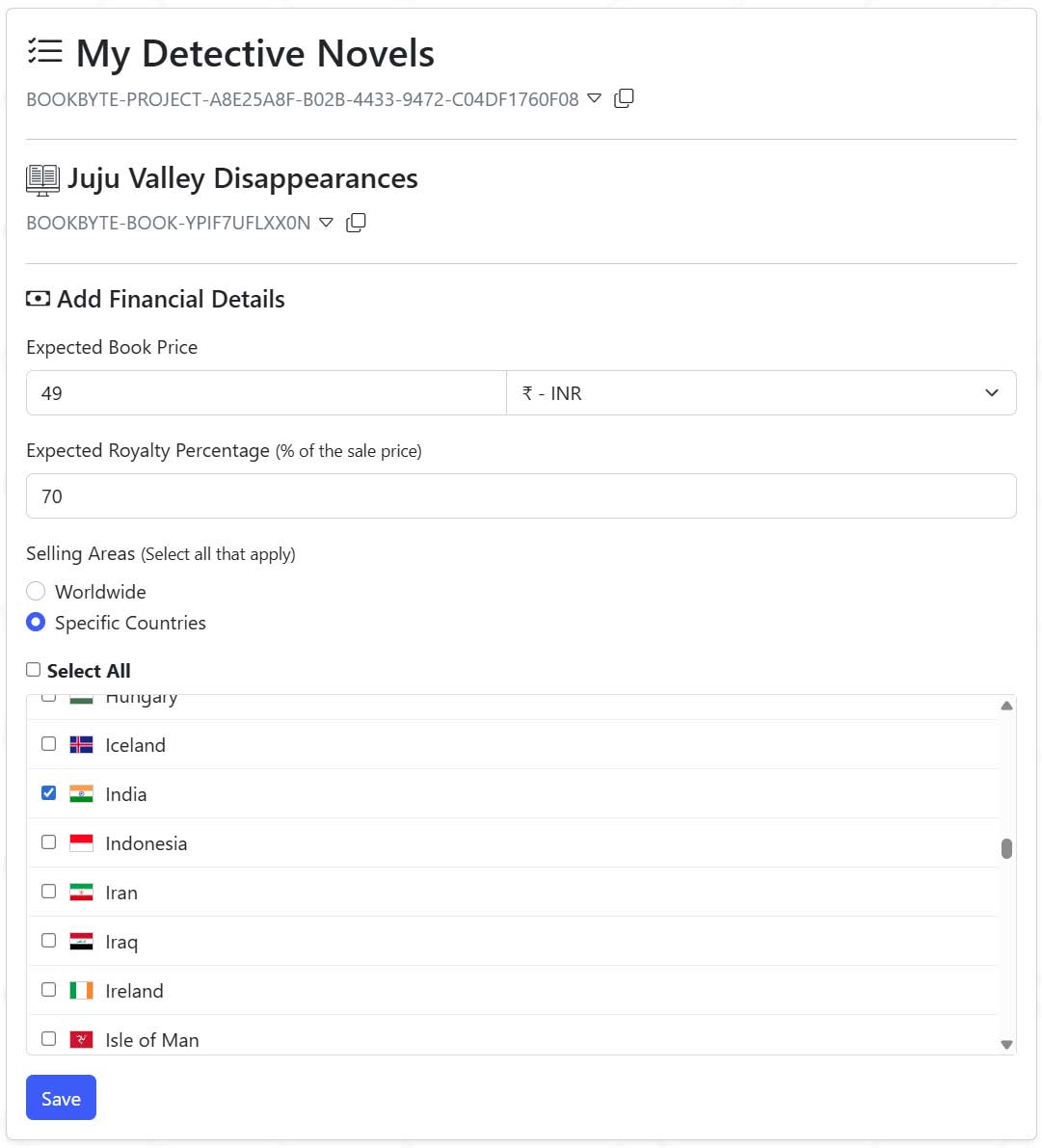Viewport: 1042px width, 1148px height.
Task: Select the Worldwide radio option
Action: click(x=36, y=591)
